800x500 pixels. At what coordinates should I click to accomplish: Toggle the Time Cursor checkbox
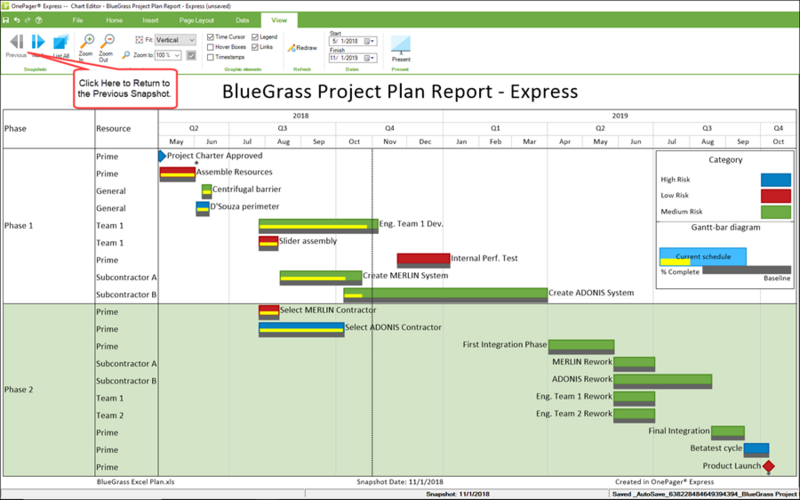coord(210,37)
